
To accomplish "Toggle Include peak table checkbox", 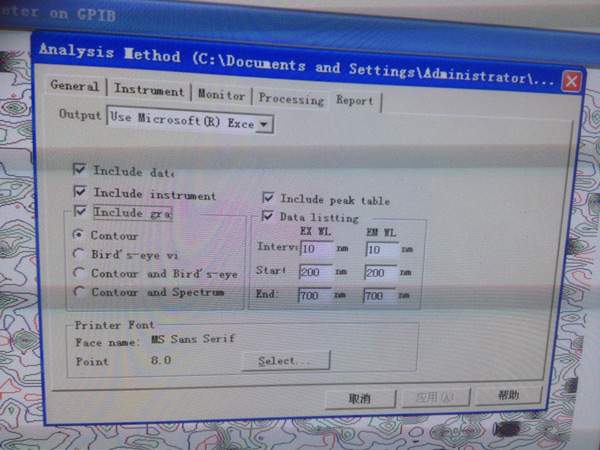I will click(268, 197).
